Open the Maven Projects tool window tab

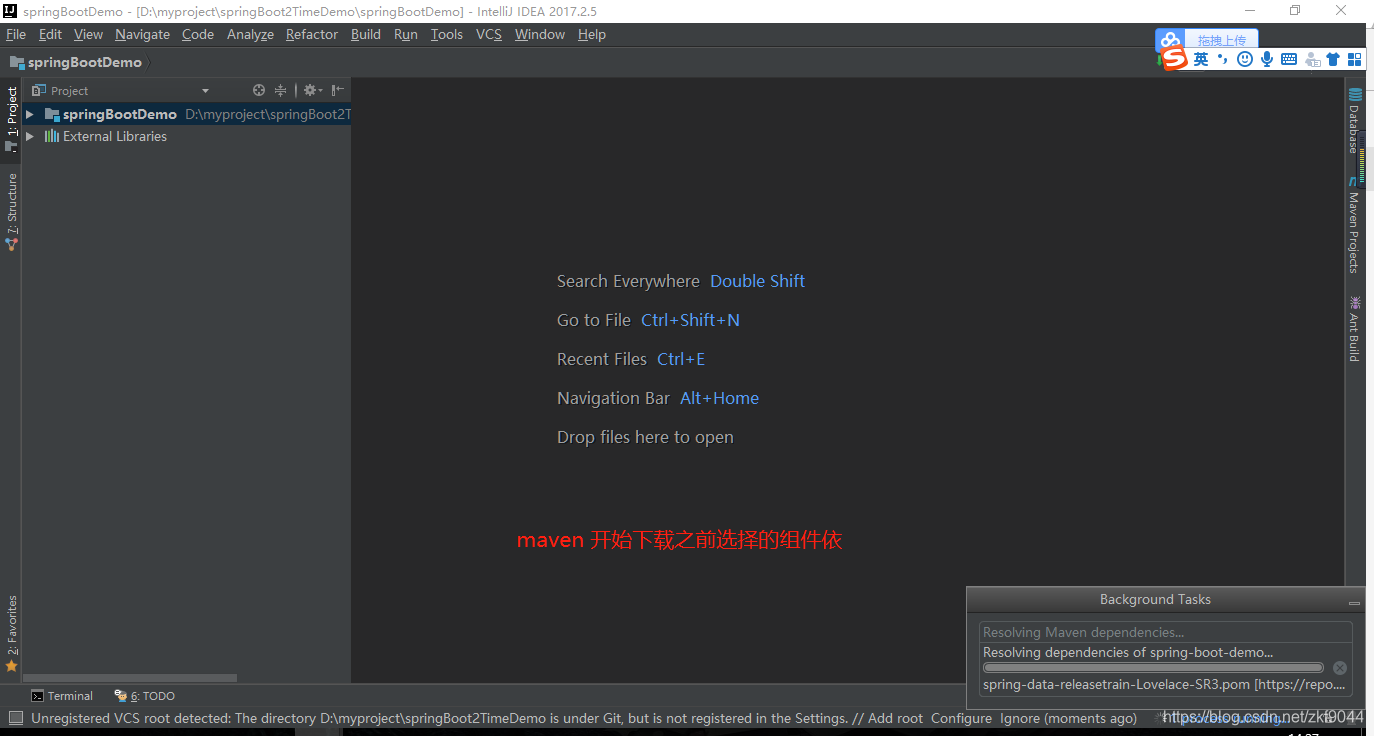[1355, 226]
